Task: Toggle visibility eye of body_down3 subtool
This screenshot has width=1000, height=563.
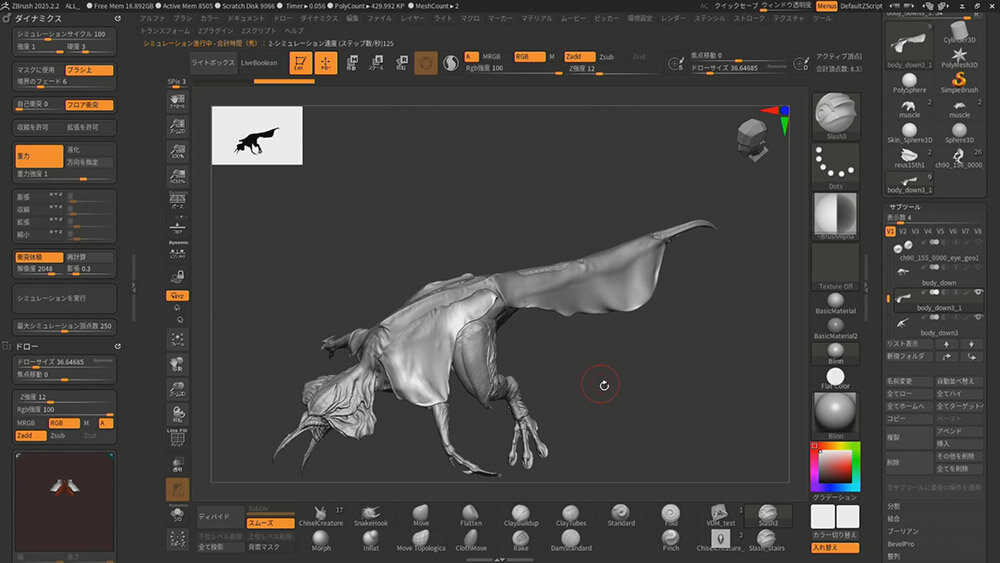Action: tap(978, 318)
